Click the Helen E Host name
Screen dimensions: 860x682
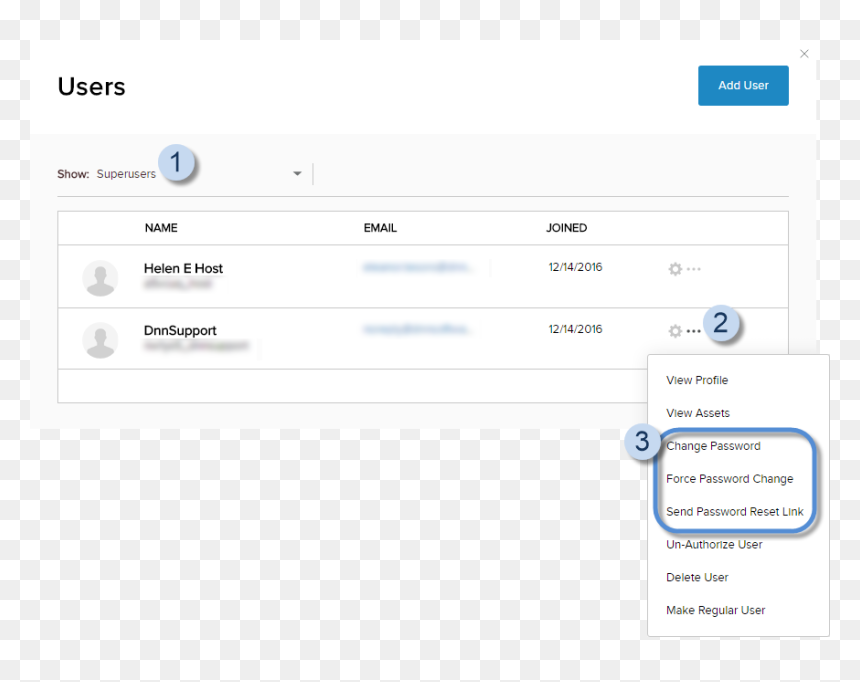[183, 268]
